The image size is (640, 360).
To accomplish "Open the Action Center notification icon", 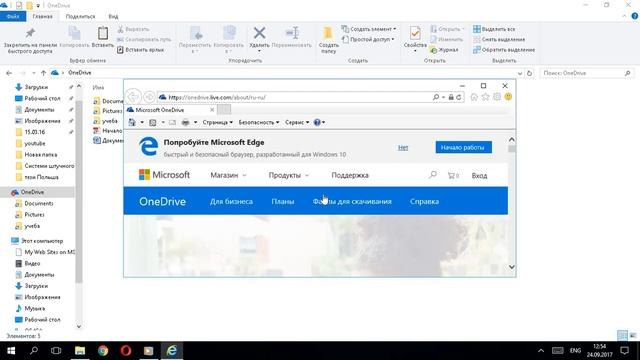I will (624, 351).
